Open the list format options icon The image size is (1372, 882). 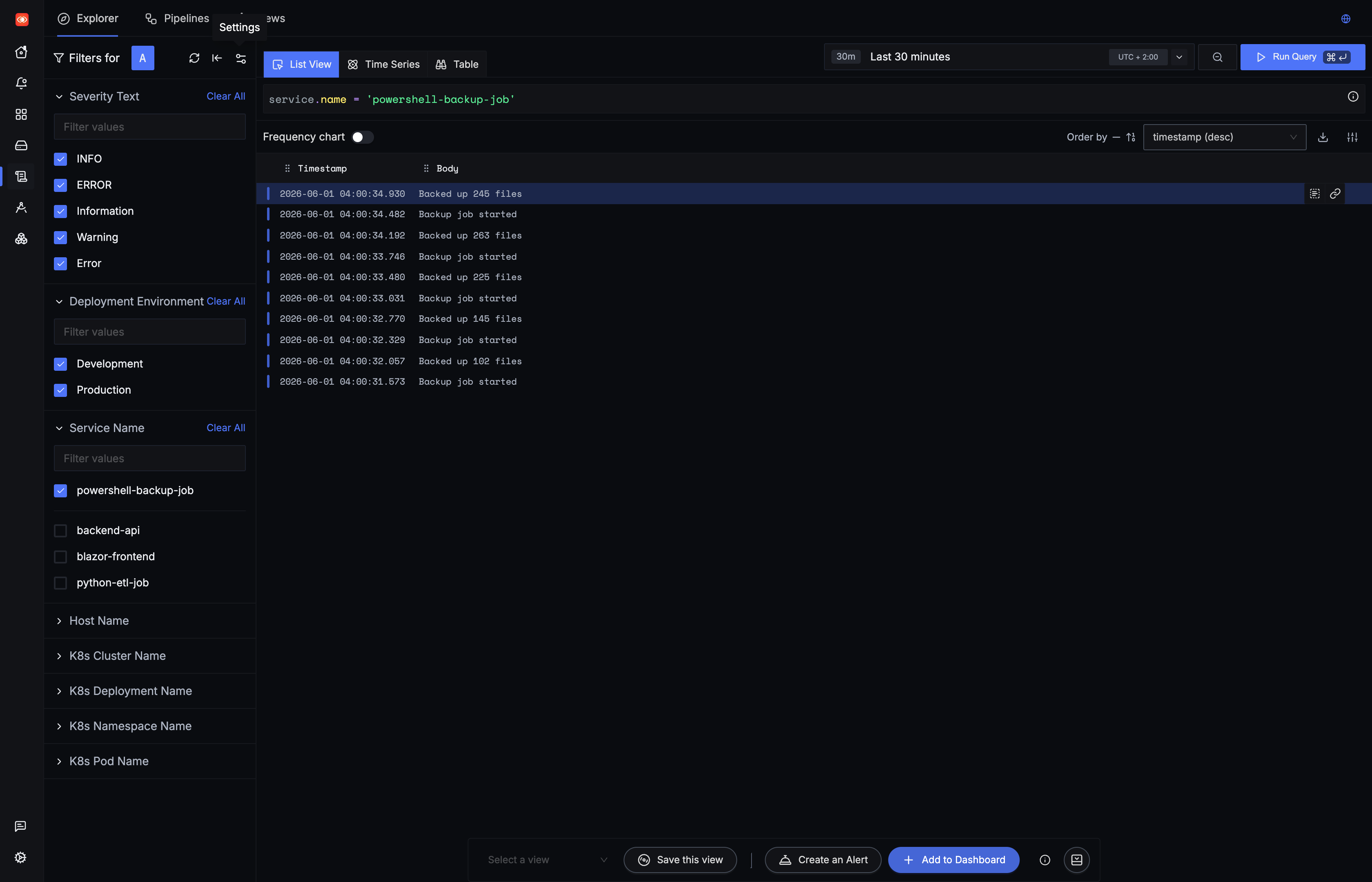[x=1352, y=138]
